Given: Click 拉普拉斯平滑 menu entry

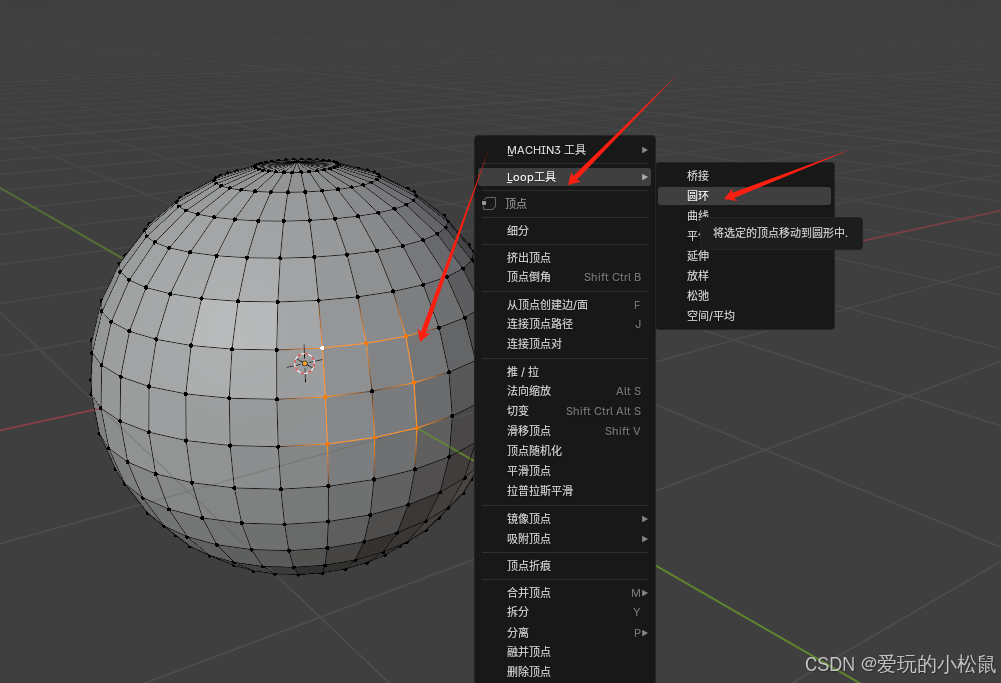Looking at the screenshot, I should coord(564,491).
